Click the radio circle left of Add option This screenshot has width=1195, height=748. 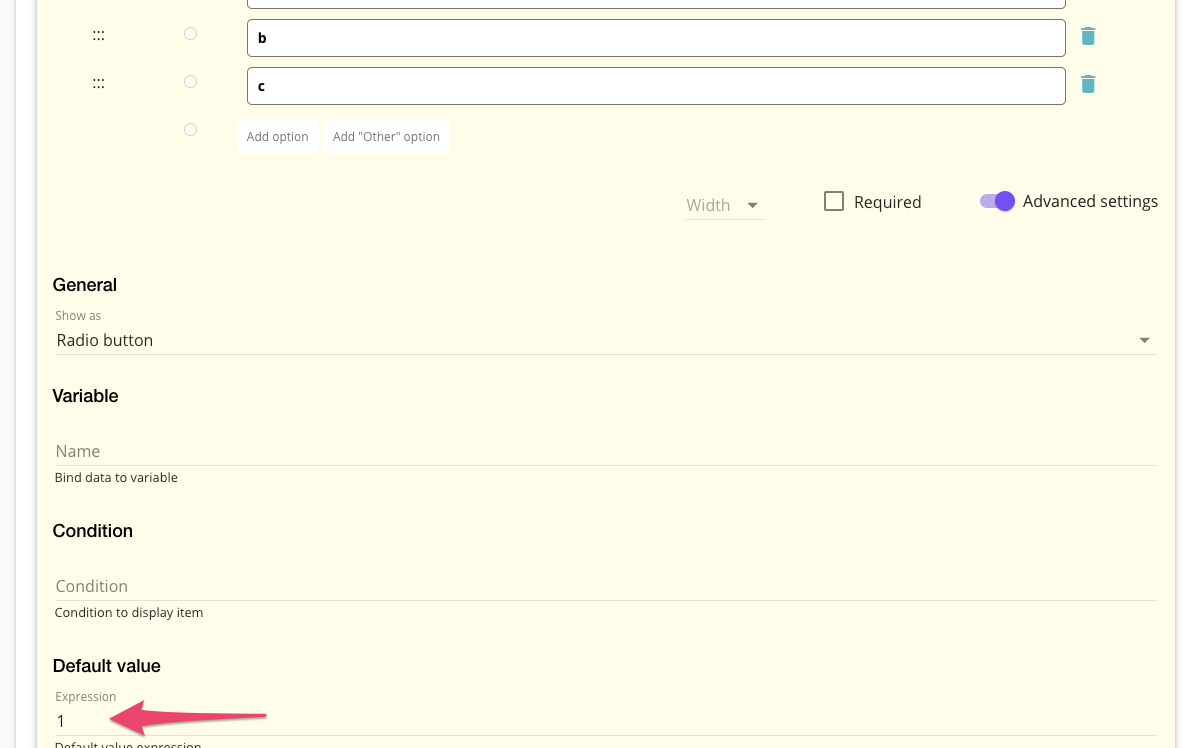190,130
